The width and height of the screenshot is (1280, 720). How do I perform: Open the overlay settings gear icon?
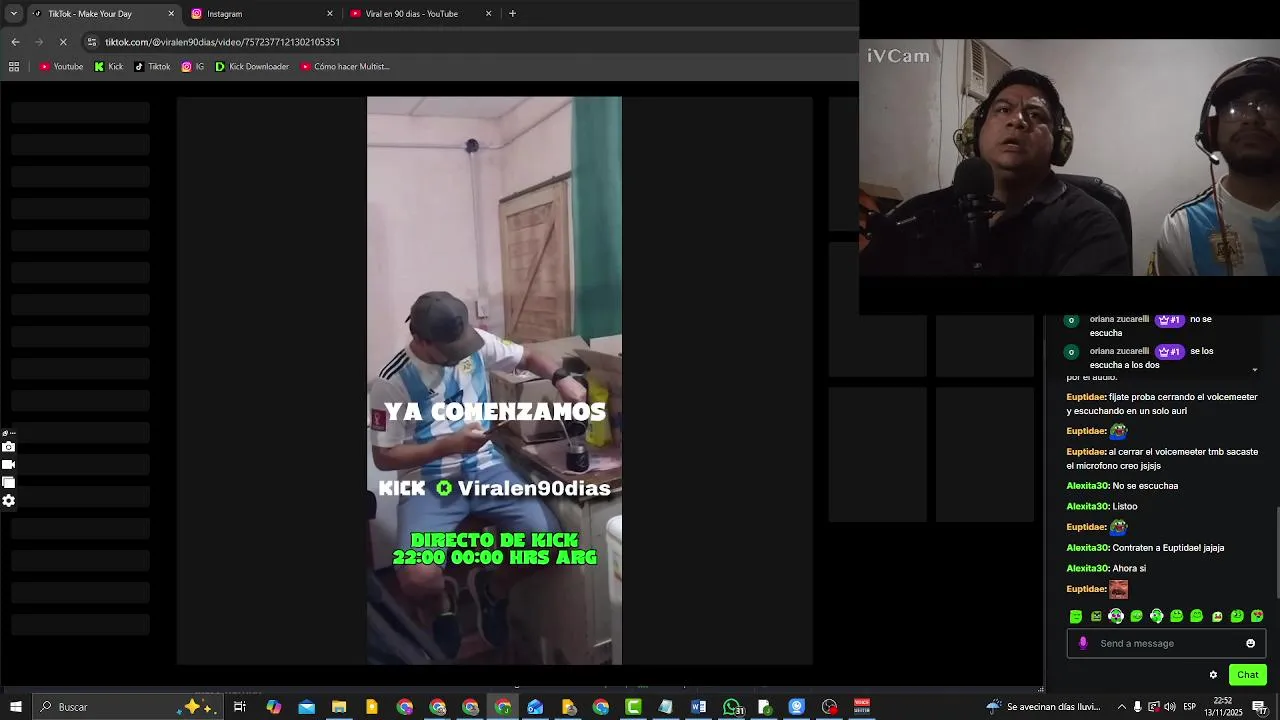9,501
